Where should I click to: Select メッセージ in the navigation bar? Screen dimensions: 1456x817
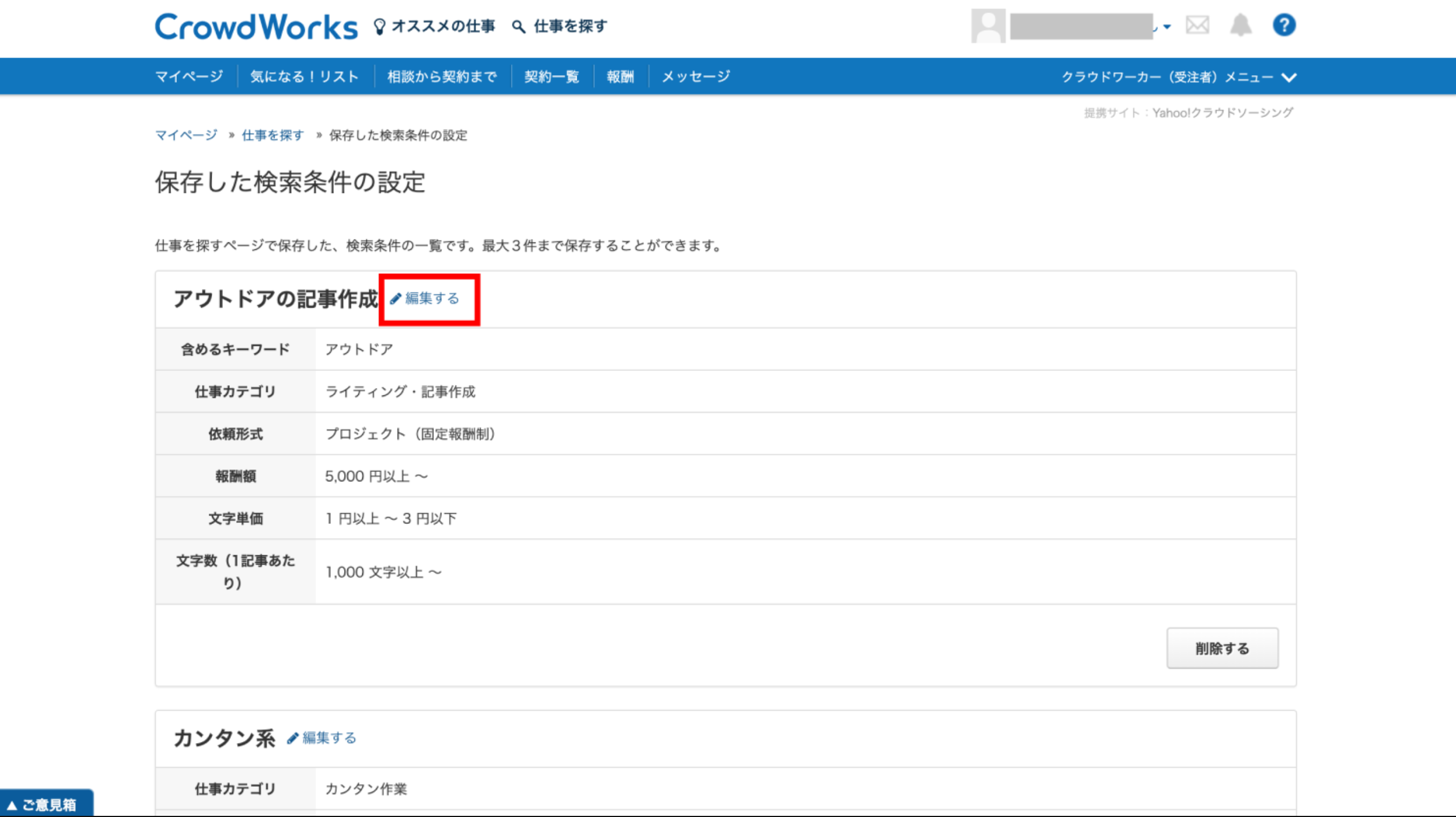coord(696,76)
